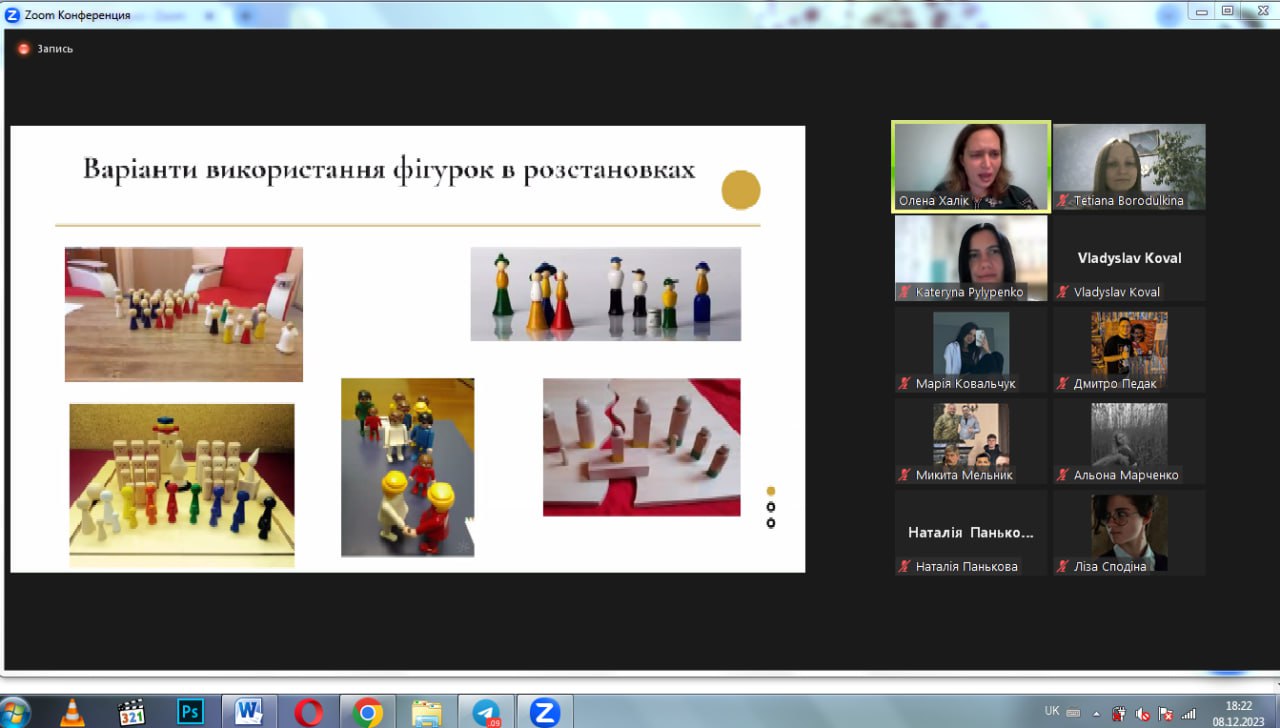Open the Windows Start menu

pos(16,712)
